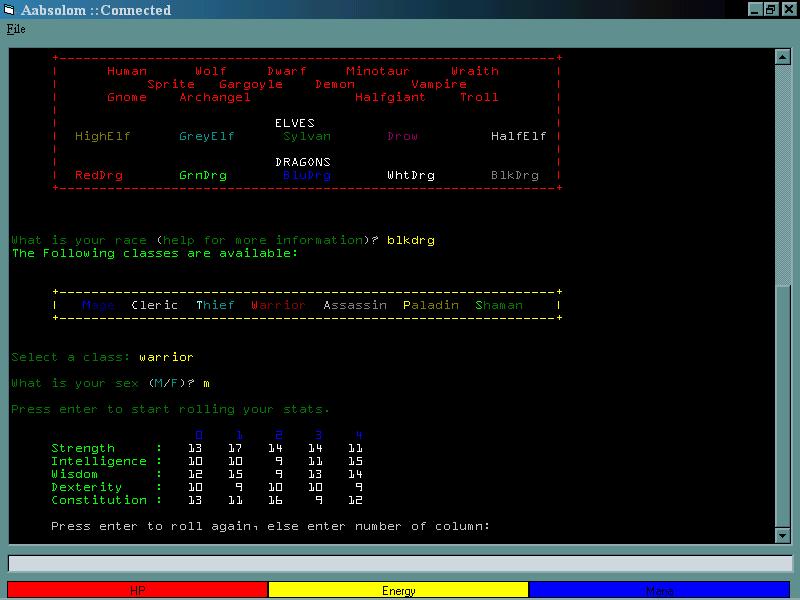Click the Strength stat label
Image resolution: width=800 pixels, height=600 pixels.
[x=83, y=449]
